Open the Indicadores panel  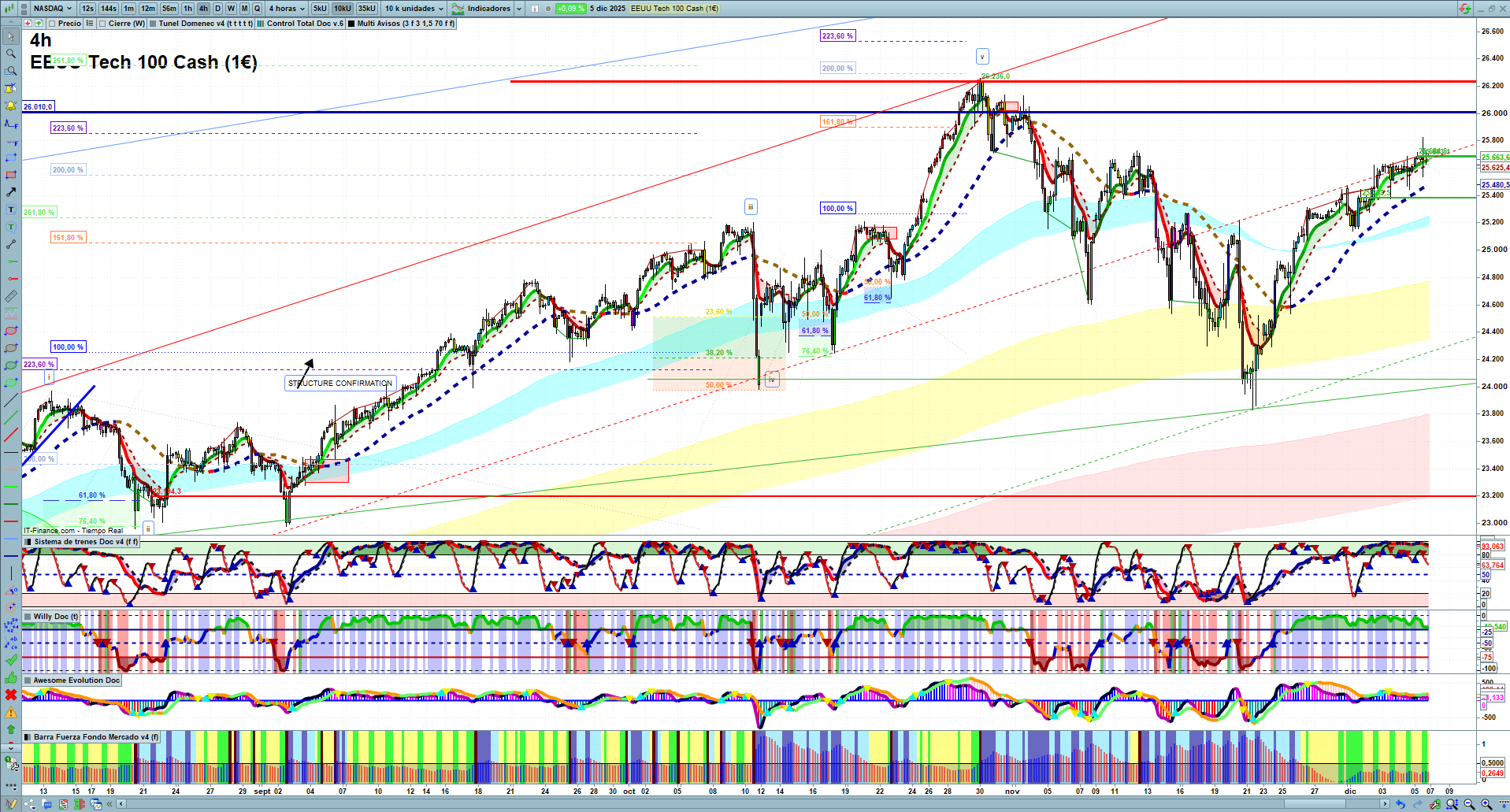tap(480, 9)
